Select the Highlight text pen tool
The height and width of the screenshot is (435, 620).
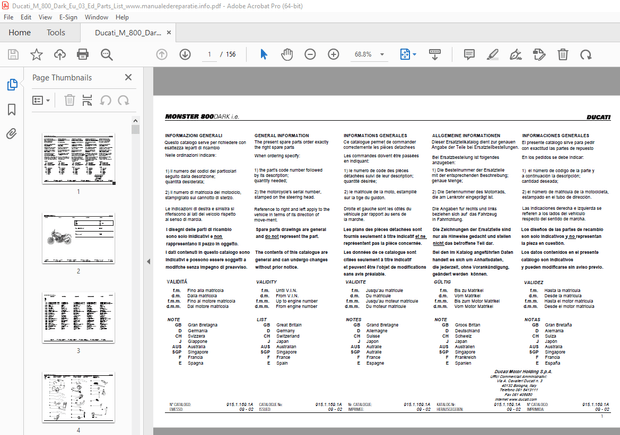[x=492, y=55]
